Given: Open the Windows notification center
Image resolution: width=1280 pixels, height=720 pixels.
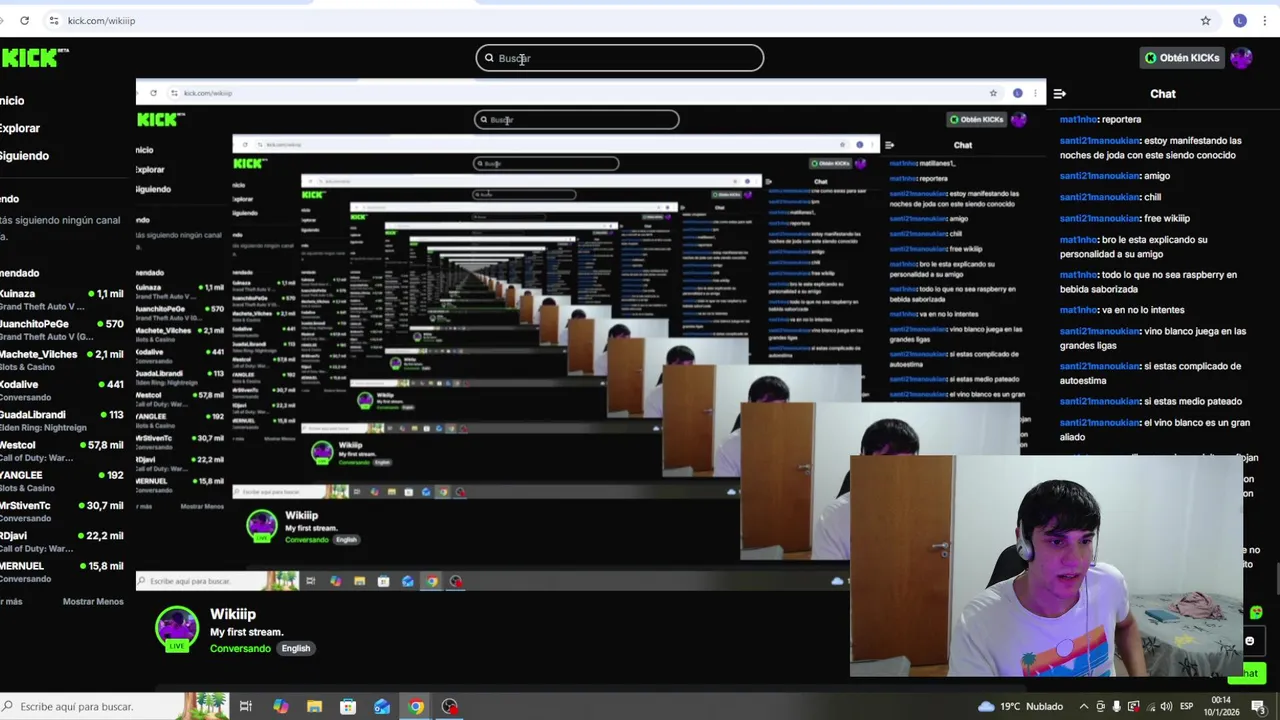Looking at the screenshot, I should pos(1259,707).
